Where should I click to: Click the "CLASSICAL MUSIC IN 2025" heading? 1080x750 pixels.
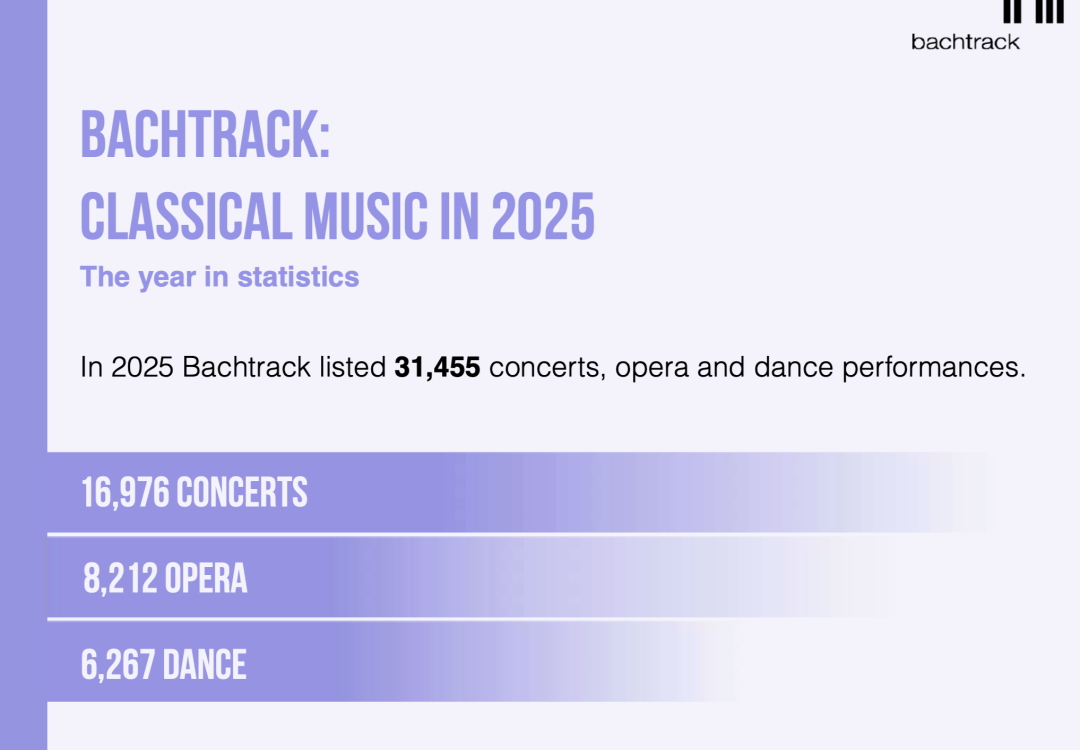coord(337,217)
